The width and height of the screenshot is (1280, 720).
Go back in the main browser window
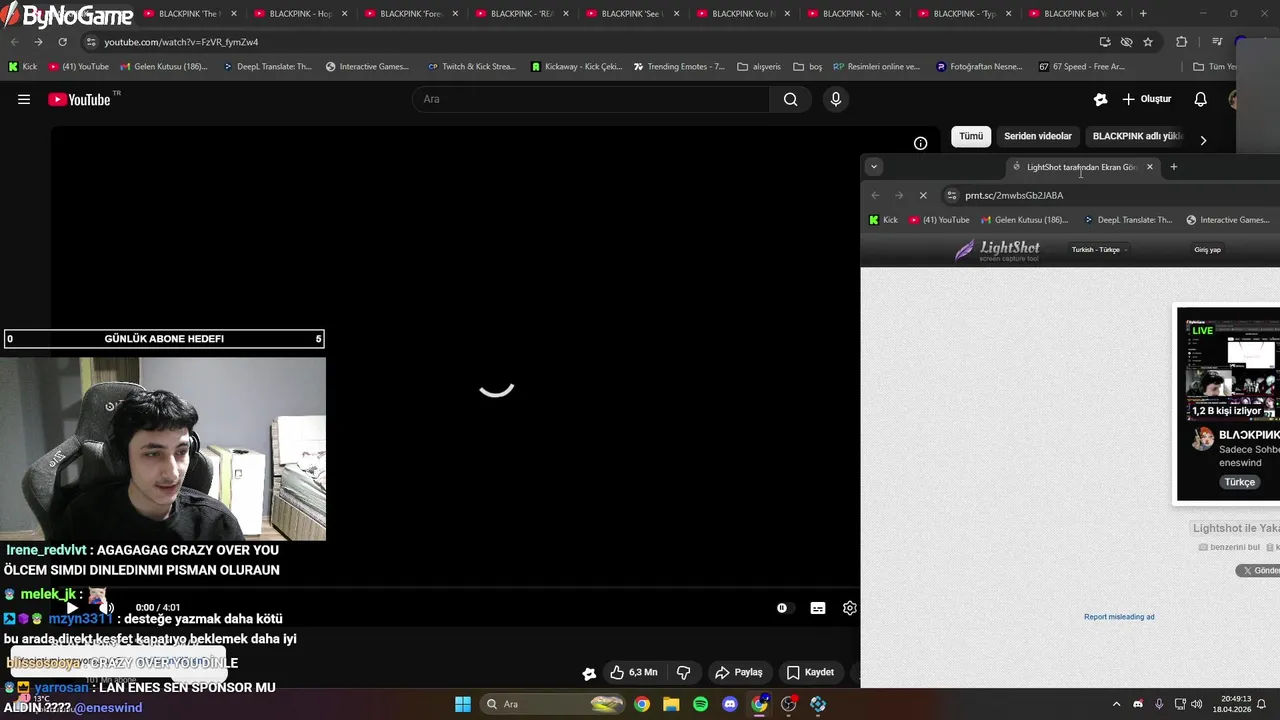pos(14,42)
